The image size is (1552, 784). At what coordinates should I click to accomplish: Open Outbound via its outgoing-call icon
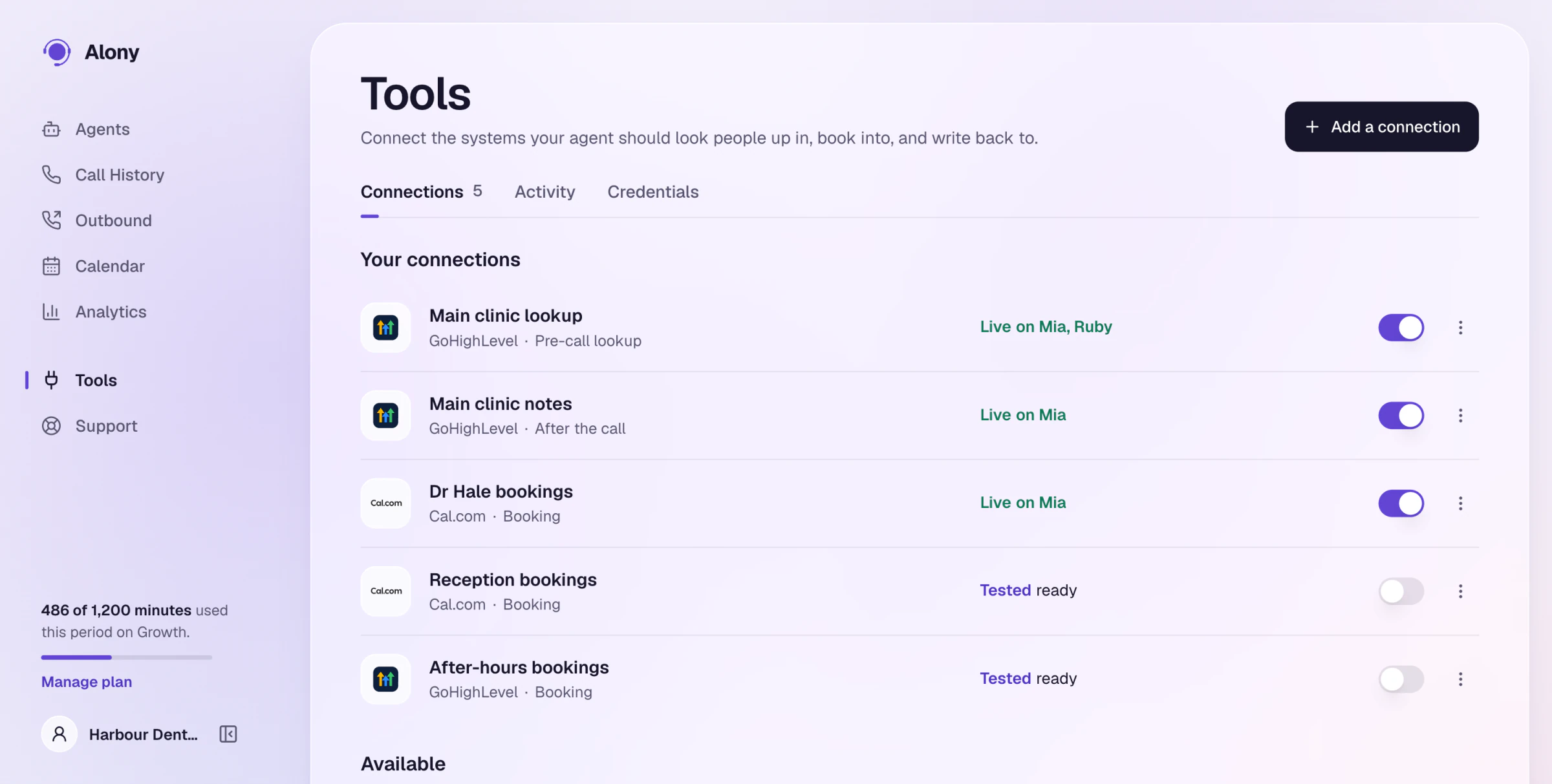coord(51,220)
